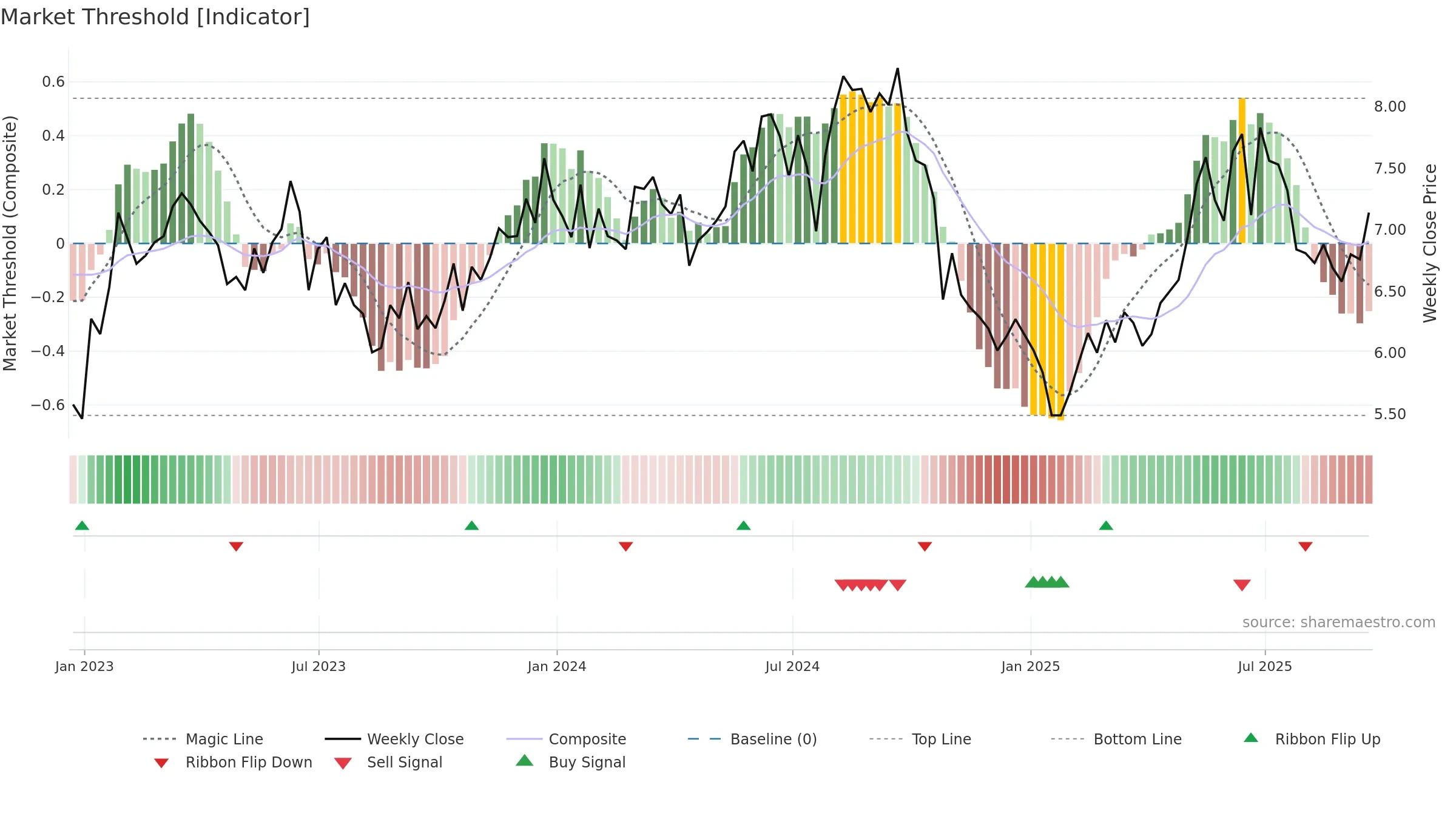Toggle the Bottom Line legend entry
The width and height of the screenshot is (1456, 819).
click(x=1116, y=739)
